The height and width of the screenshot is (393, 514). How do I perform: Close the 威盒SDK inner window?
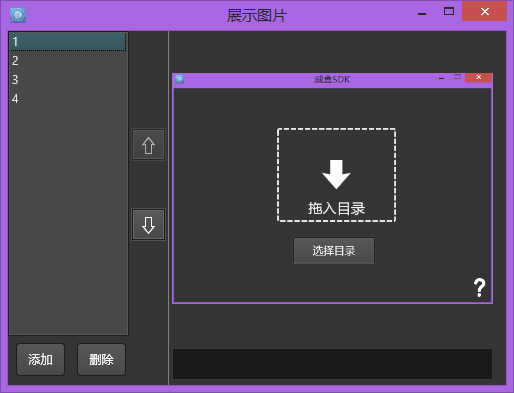[x=478, y=77]
